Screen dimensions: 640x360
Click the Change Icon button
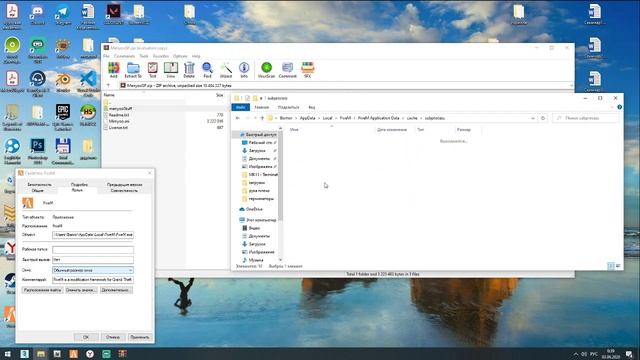81,290
